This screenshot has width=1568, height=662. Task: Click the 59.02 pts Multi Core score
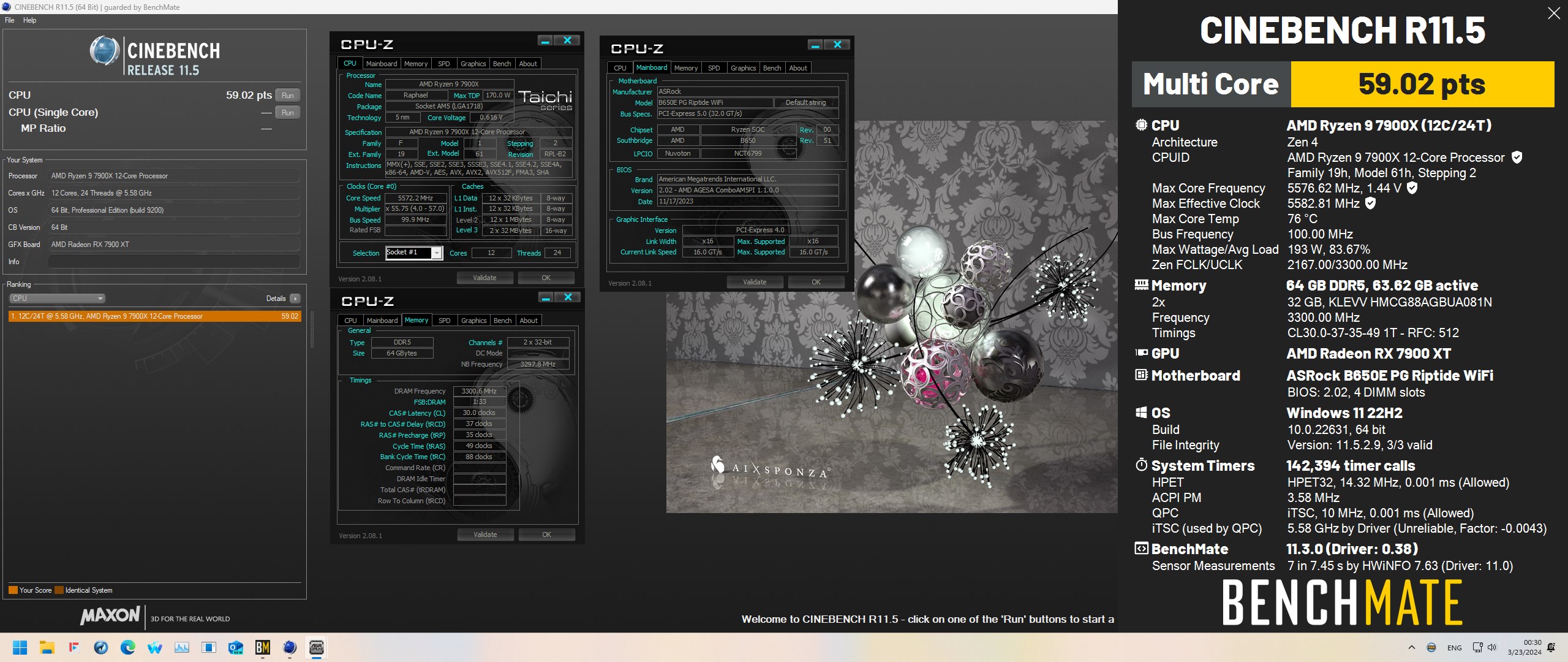1422,84
